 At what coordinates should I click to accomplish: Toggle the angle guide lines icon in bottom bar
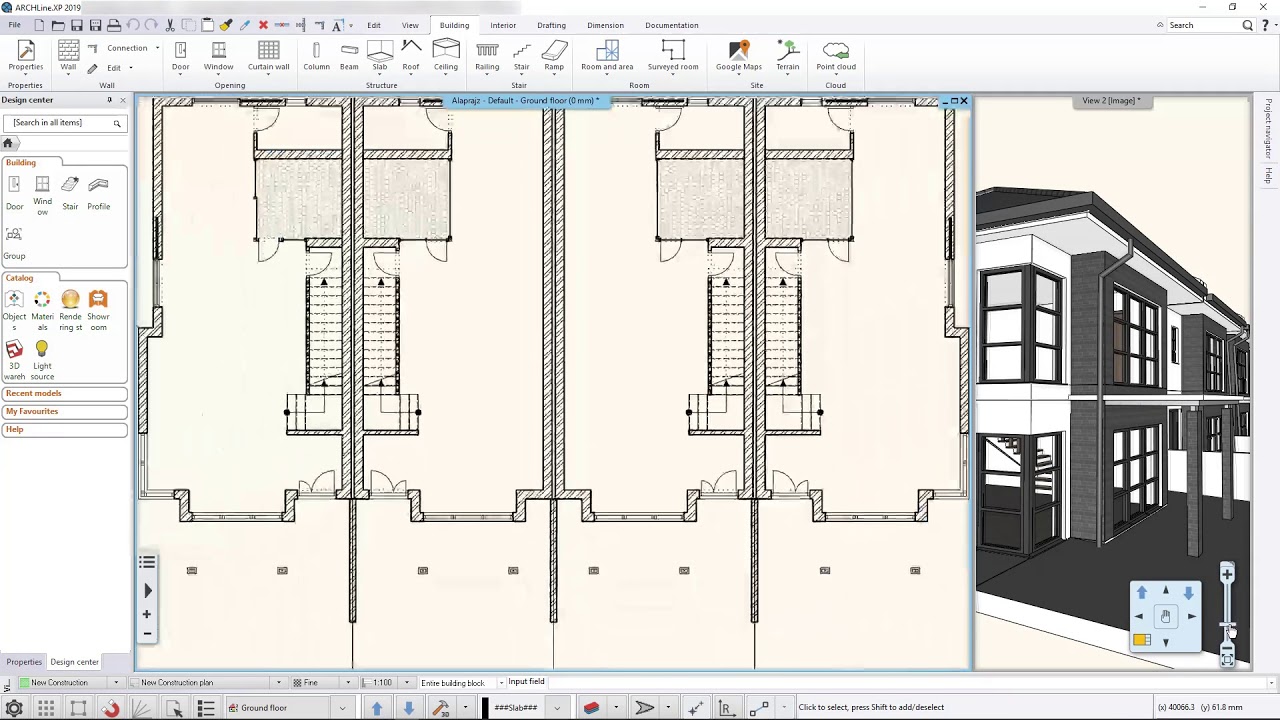(141, 708)
